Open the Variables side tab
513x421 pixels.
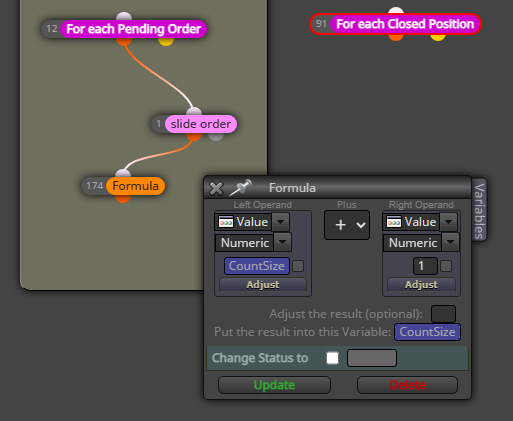[x=479, y=211]
